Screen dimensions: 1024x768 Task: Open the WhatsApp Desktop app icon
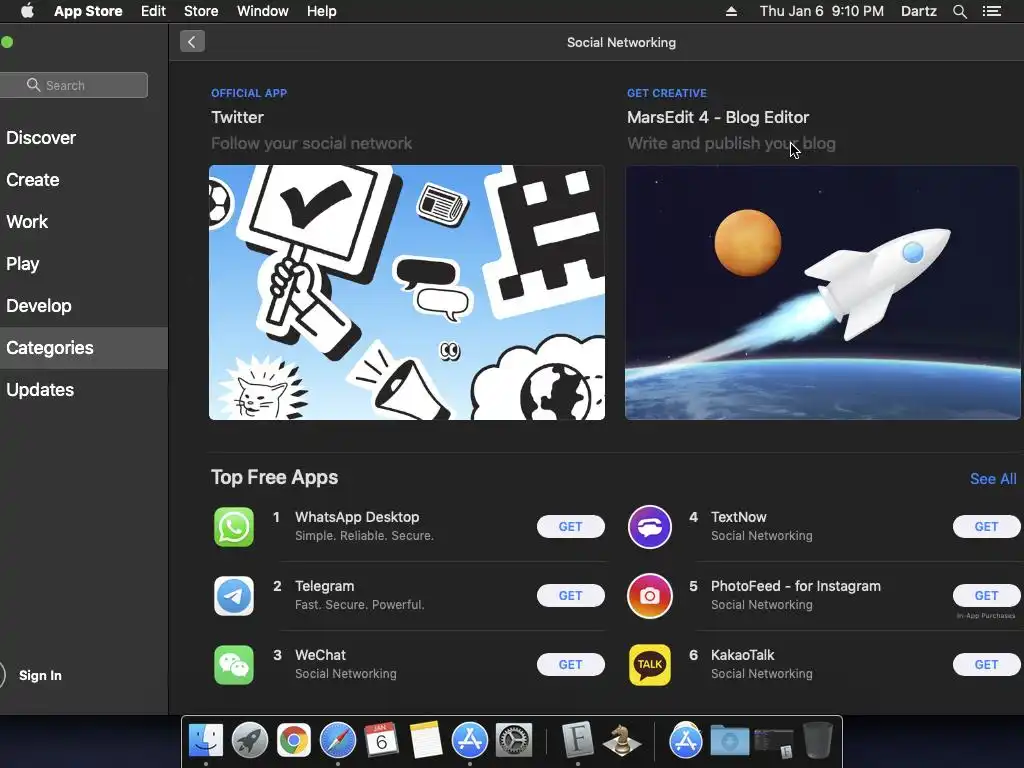pyautogui.click(x=234, y=526)
